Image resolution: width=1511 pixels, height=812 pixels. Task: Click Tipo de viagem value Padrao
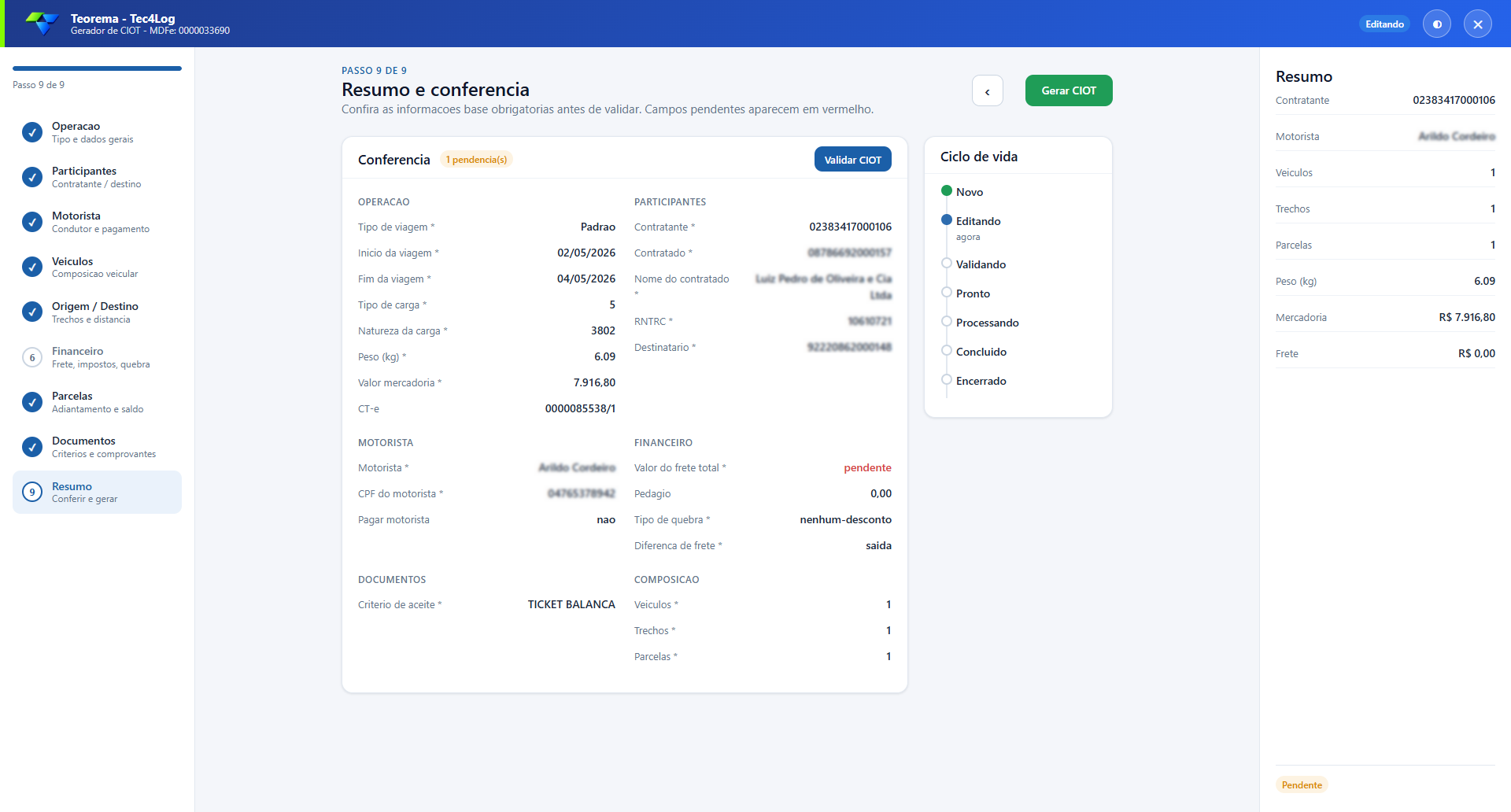598,227
